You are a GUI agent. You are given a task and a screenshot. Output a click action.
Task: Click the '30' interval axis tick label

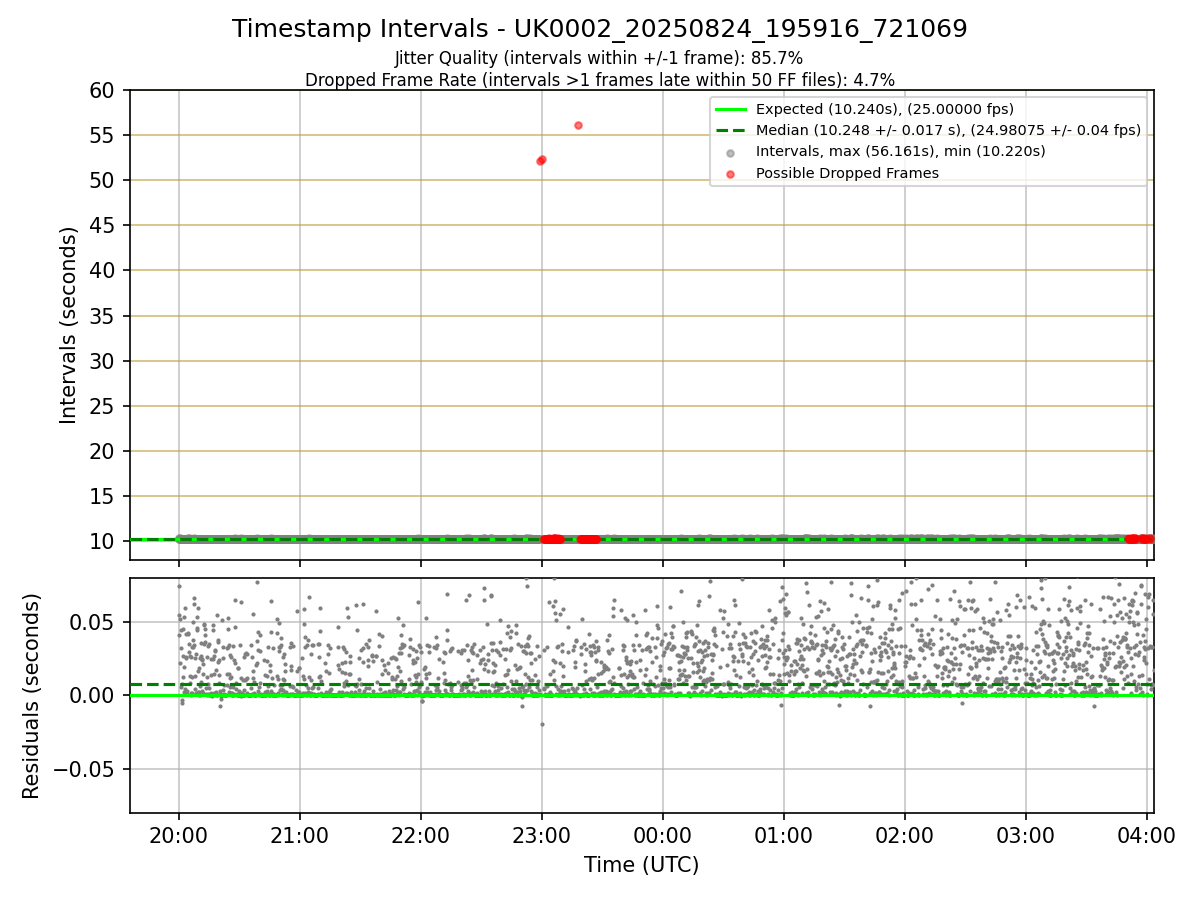(x=103, y=361)
